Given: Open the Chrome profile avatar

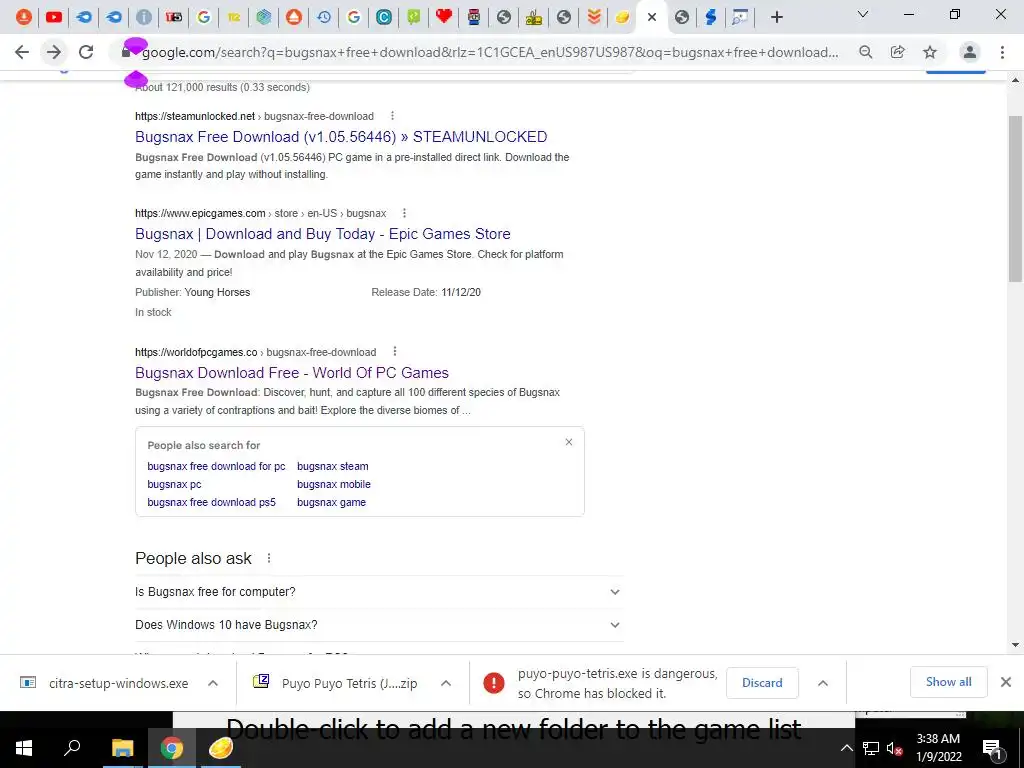Looking at the screenshot, I should click(x=970, y=52).
